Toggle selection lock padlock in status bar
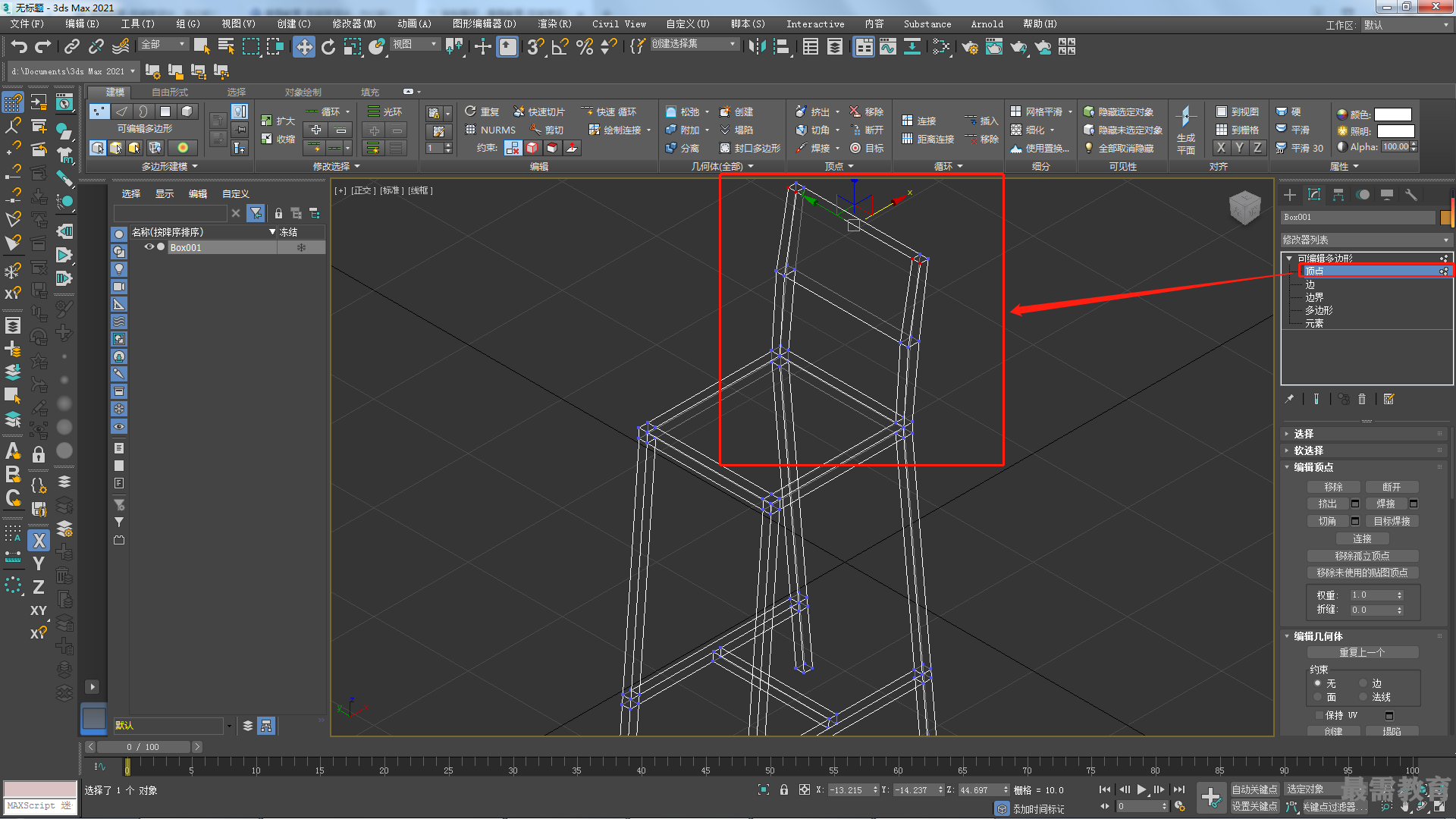 (x=784, y=789)
